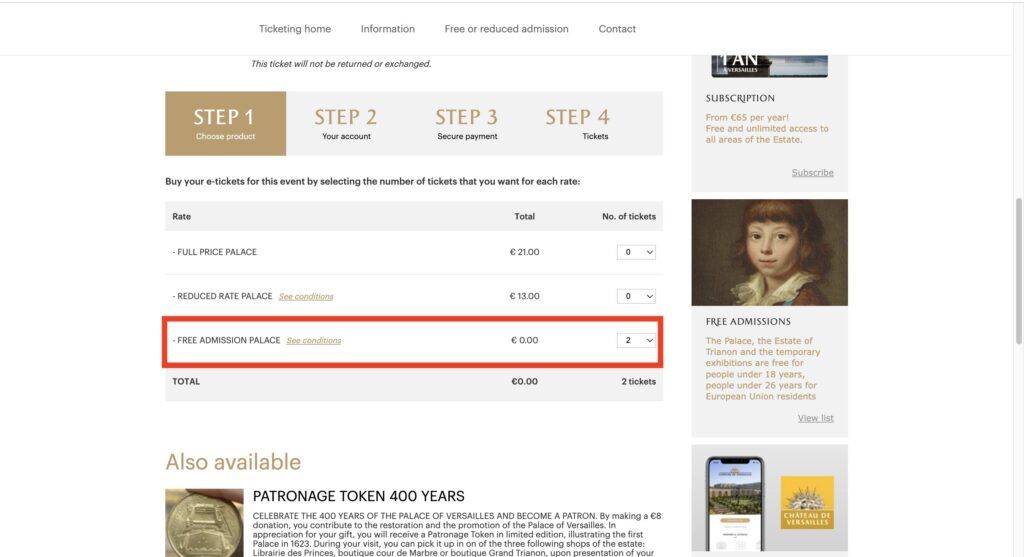Click the mobile app phone image
Viewport: 1024px width, 557px height.
point(735,505)
